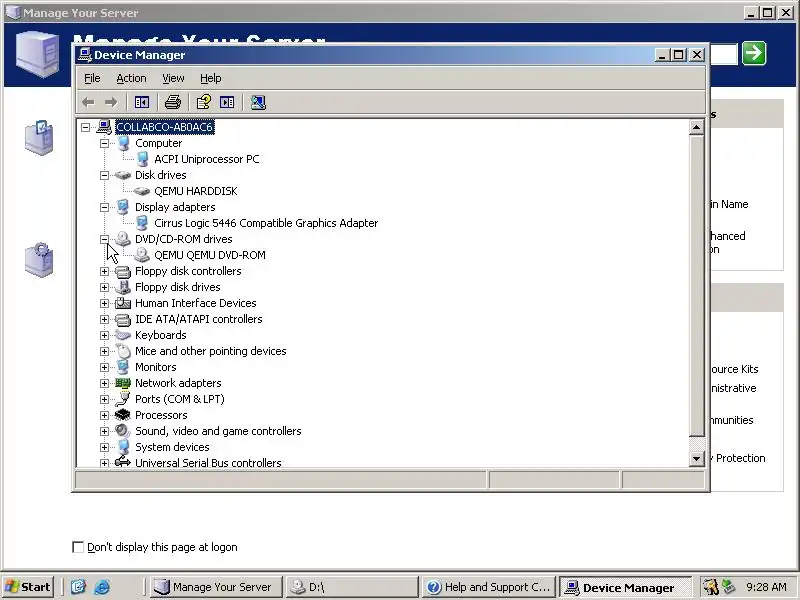Switch to Help and Support Center taskbar button
Image resolution: width=800 pixels, height=600 pixels.
pos(489,587)
